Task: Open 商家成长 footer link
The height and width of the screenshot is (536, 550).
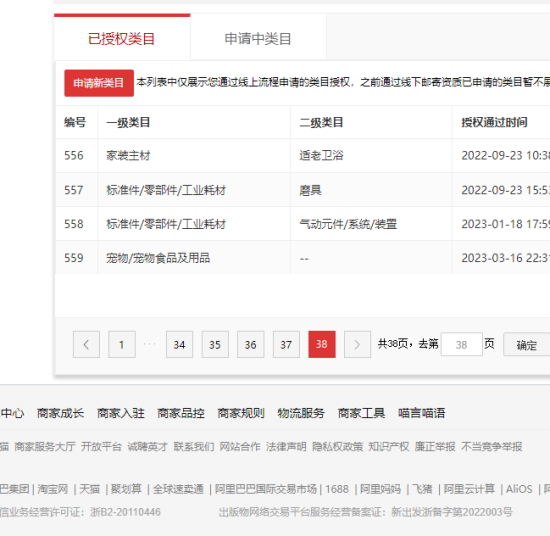Action: pos(60,413)
